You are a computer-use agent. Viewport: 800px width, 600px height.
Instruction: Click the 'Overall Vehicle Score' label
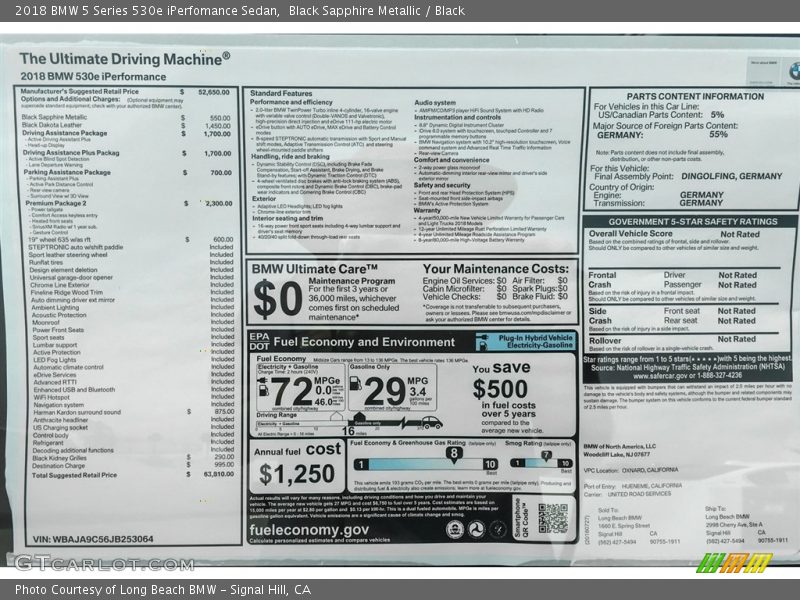tap(630, 233)
